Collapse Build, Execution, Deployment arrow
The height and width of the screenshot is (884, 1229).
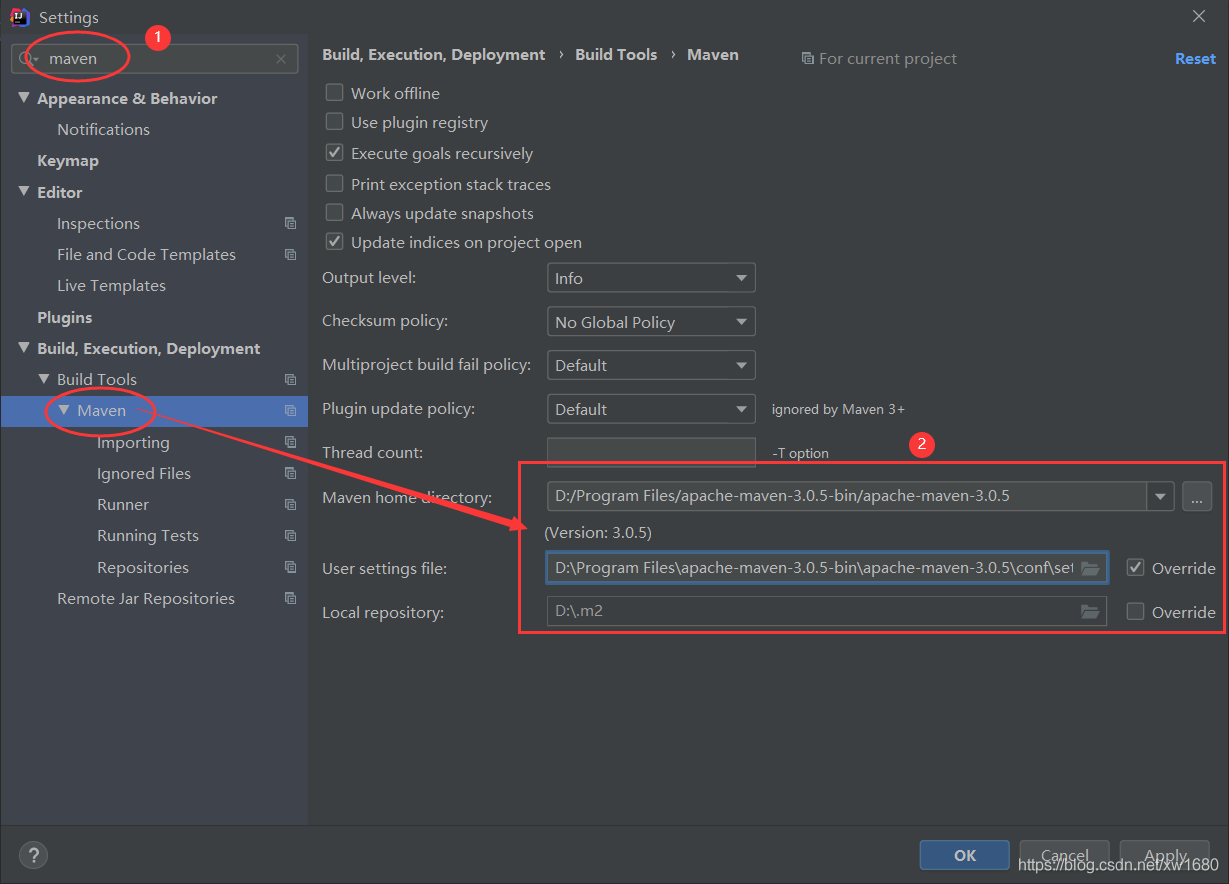click(x=24, y=347)
